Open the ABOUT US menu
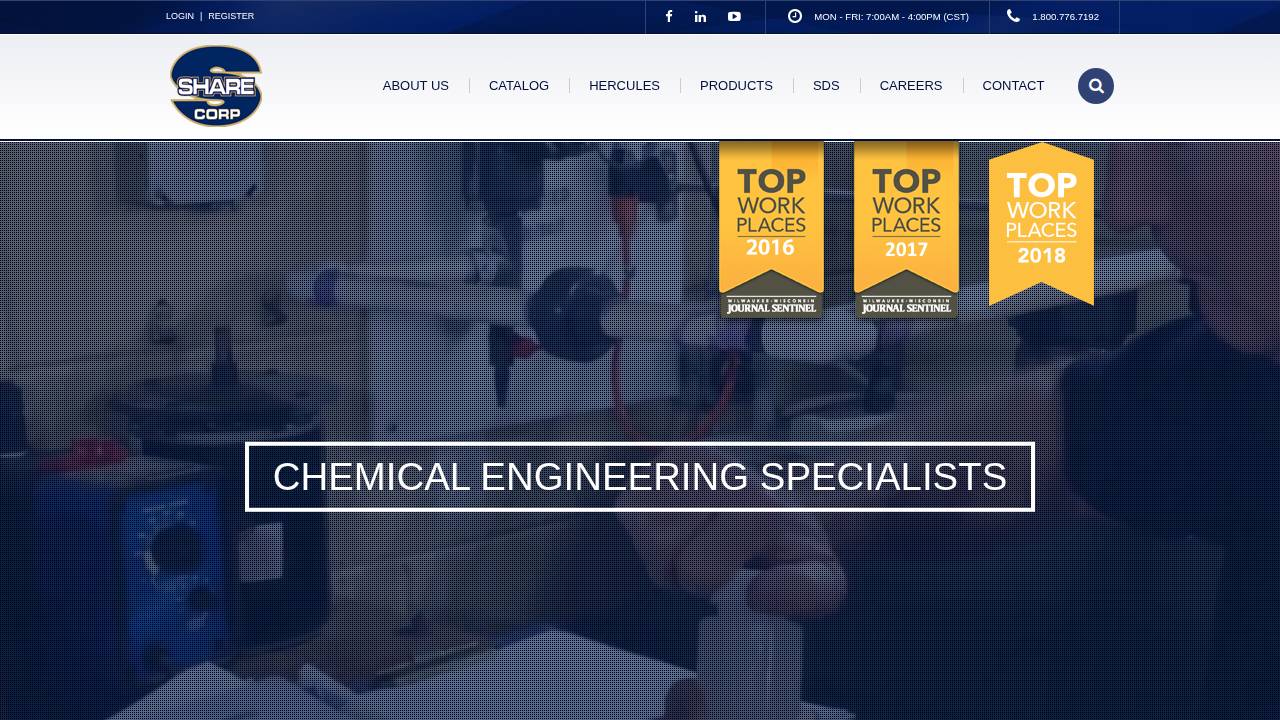 (x=415, y=85)
